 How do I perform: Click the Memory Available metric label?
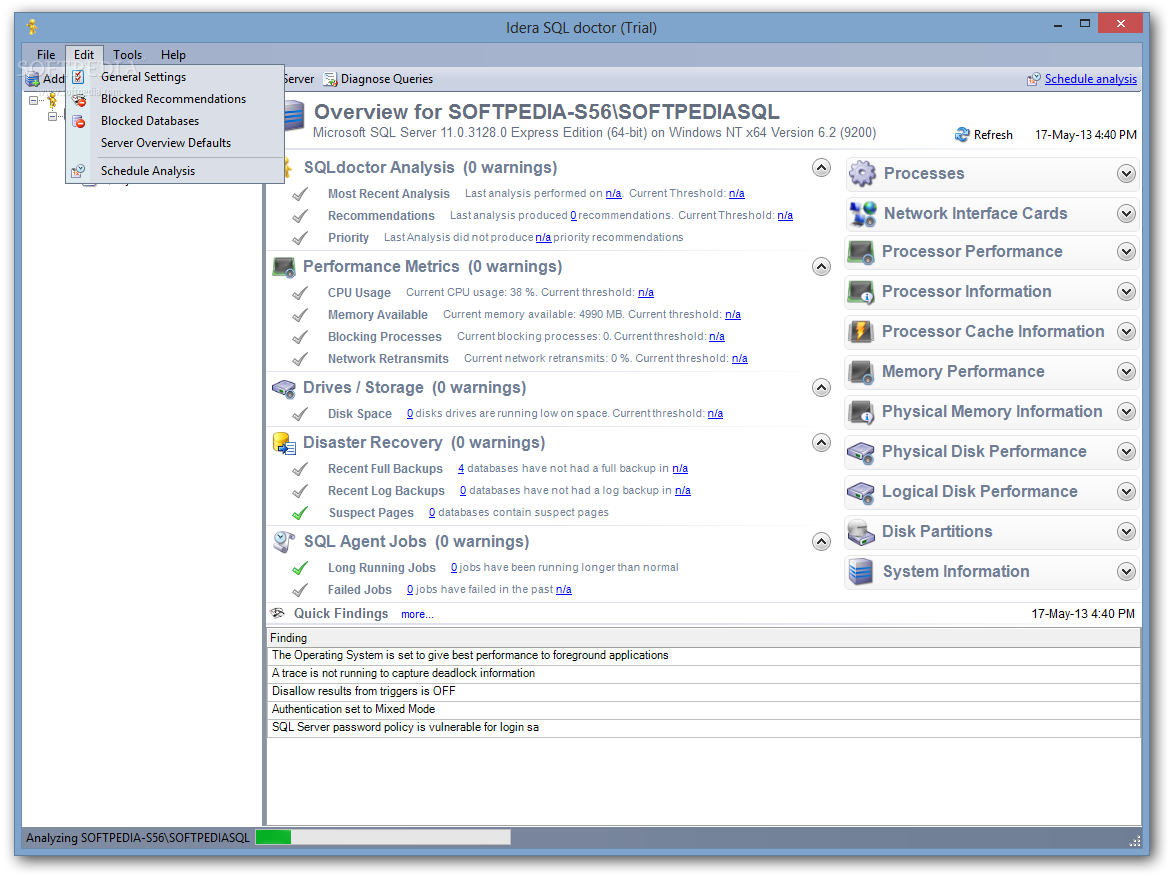[378, 315]
